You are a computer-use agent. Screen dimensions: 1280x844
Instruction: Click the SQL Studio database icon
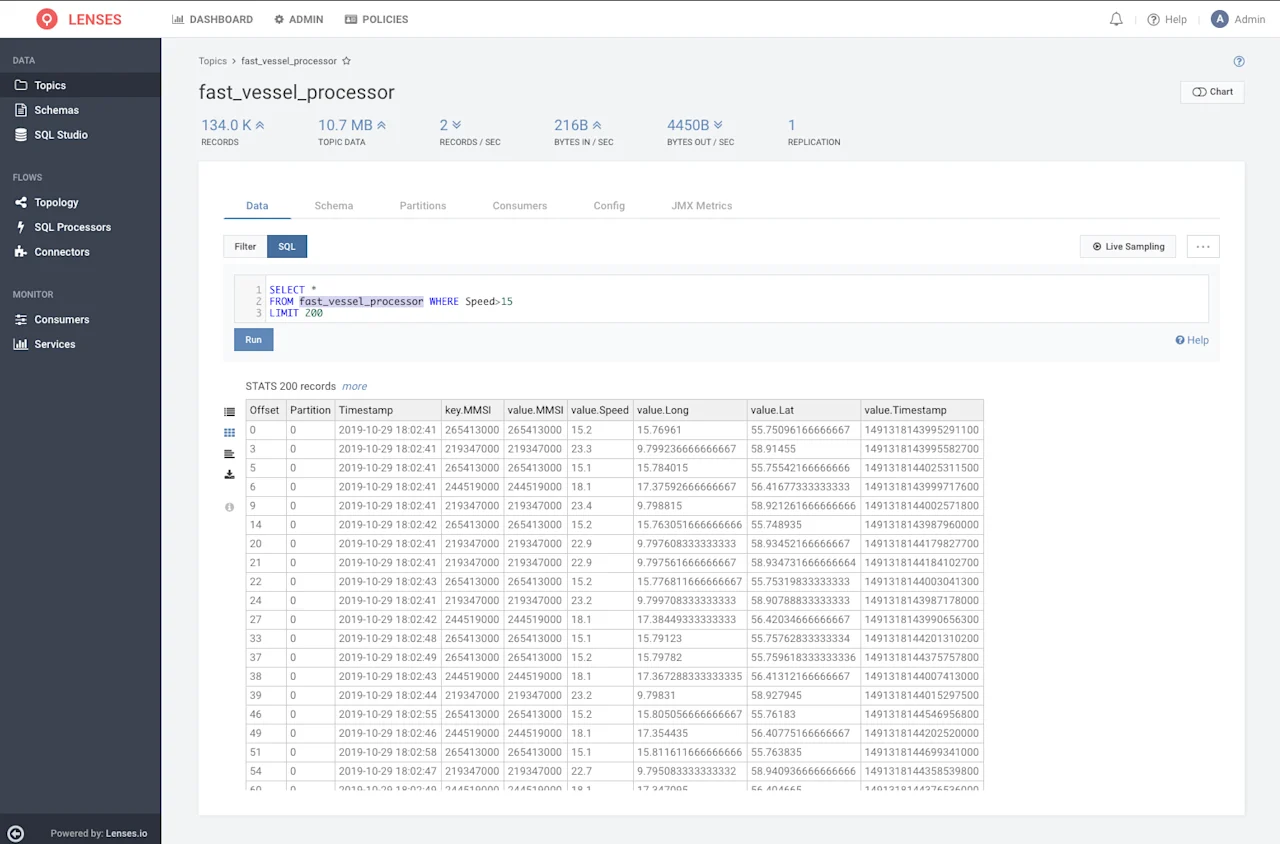[x=21, y=135]
